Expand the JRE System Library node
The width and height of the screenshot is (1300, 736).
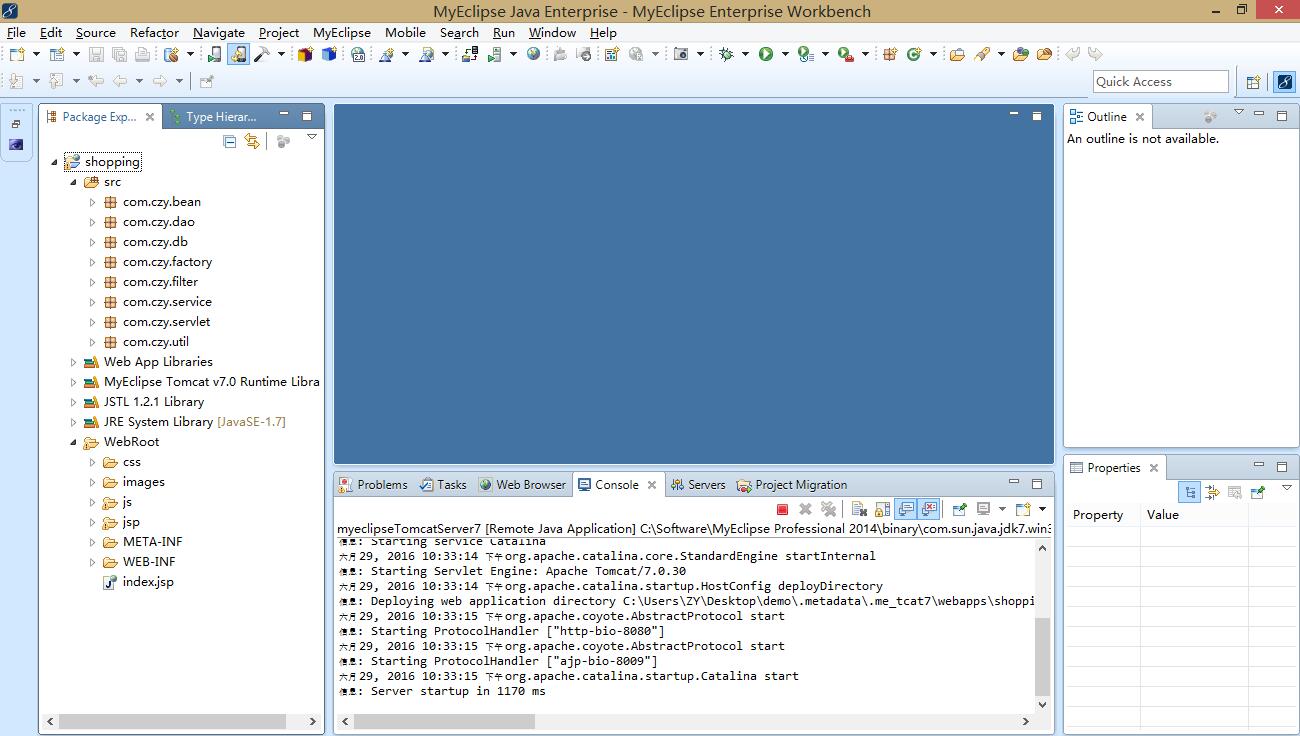click(x=73, y=422)
